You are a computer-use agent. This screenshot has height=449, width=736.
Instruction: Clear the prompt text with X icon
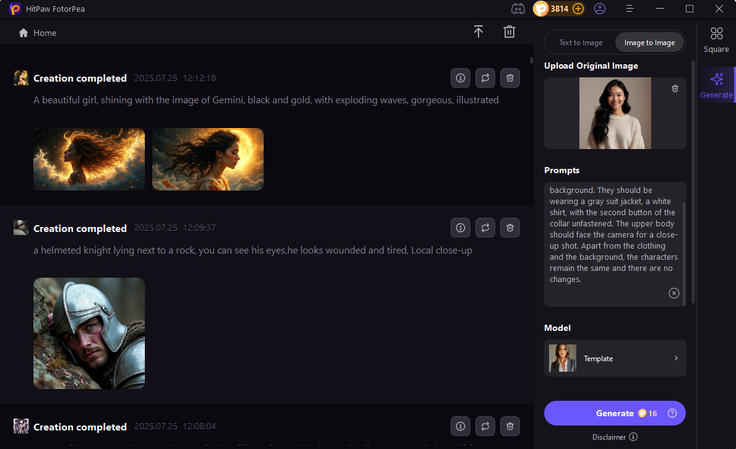(674, 293)
